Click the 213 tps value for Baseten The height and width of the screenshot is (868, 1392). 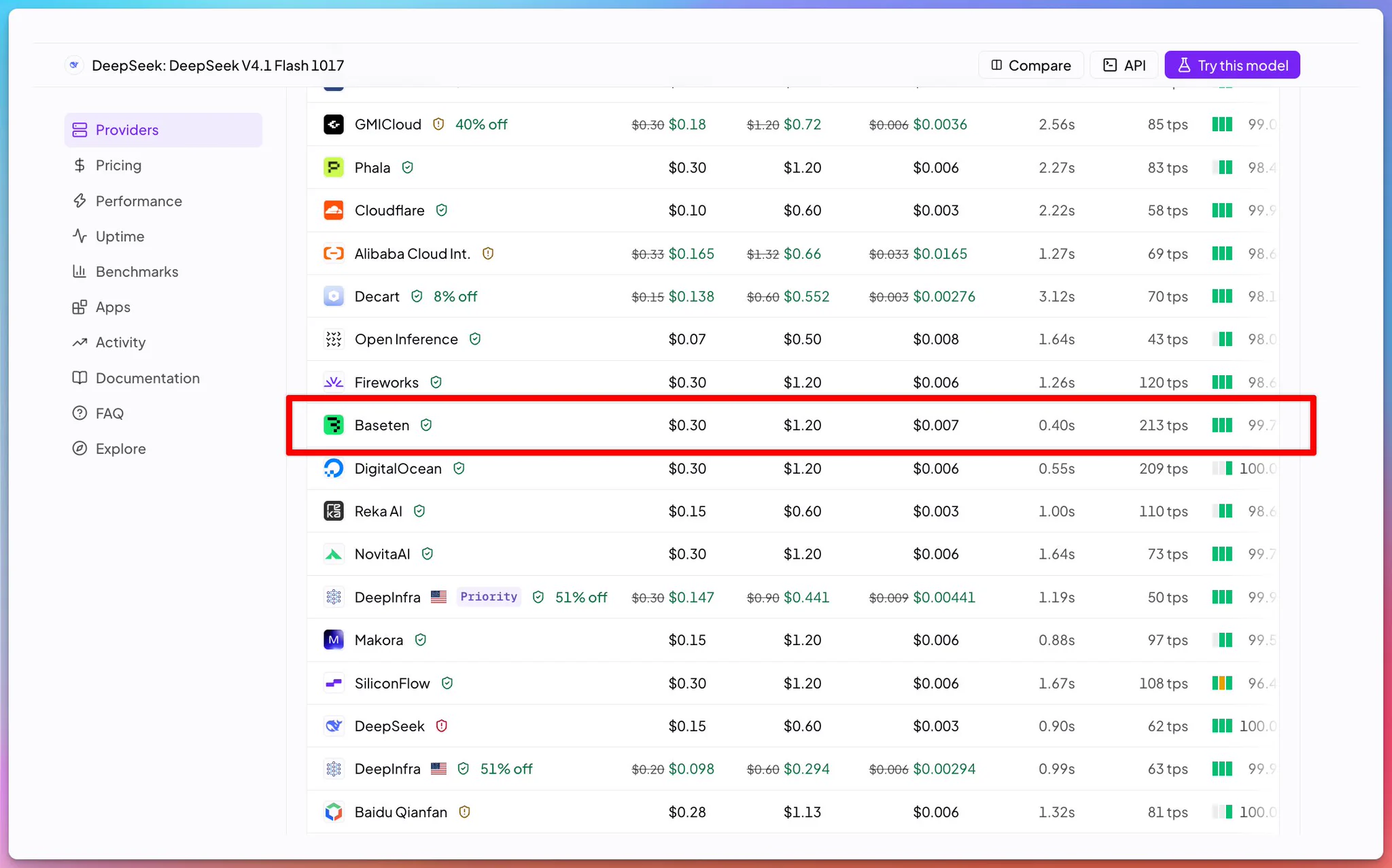1164,426
